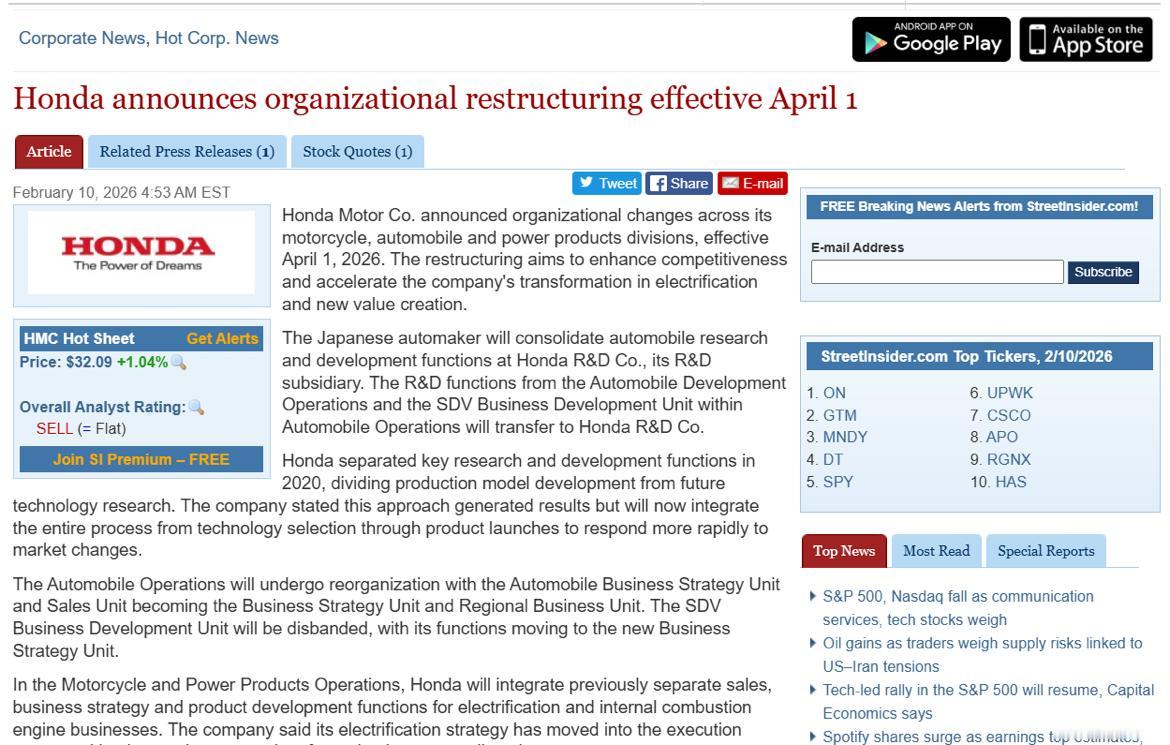
Task: Open UPWK ticker link
Action: [1010, 393]
